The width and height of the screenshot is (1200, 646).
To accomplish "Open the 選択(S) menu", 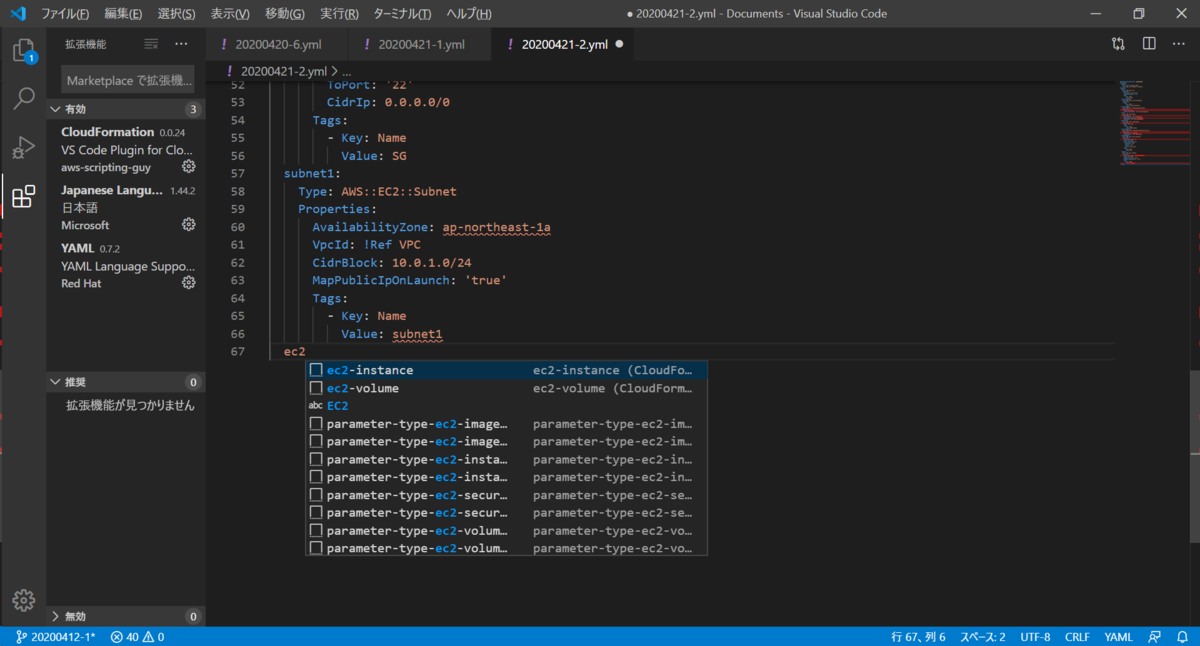I will point(176,14).
